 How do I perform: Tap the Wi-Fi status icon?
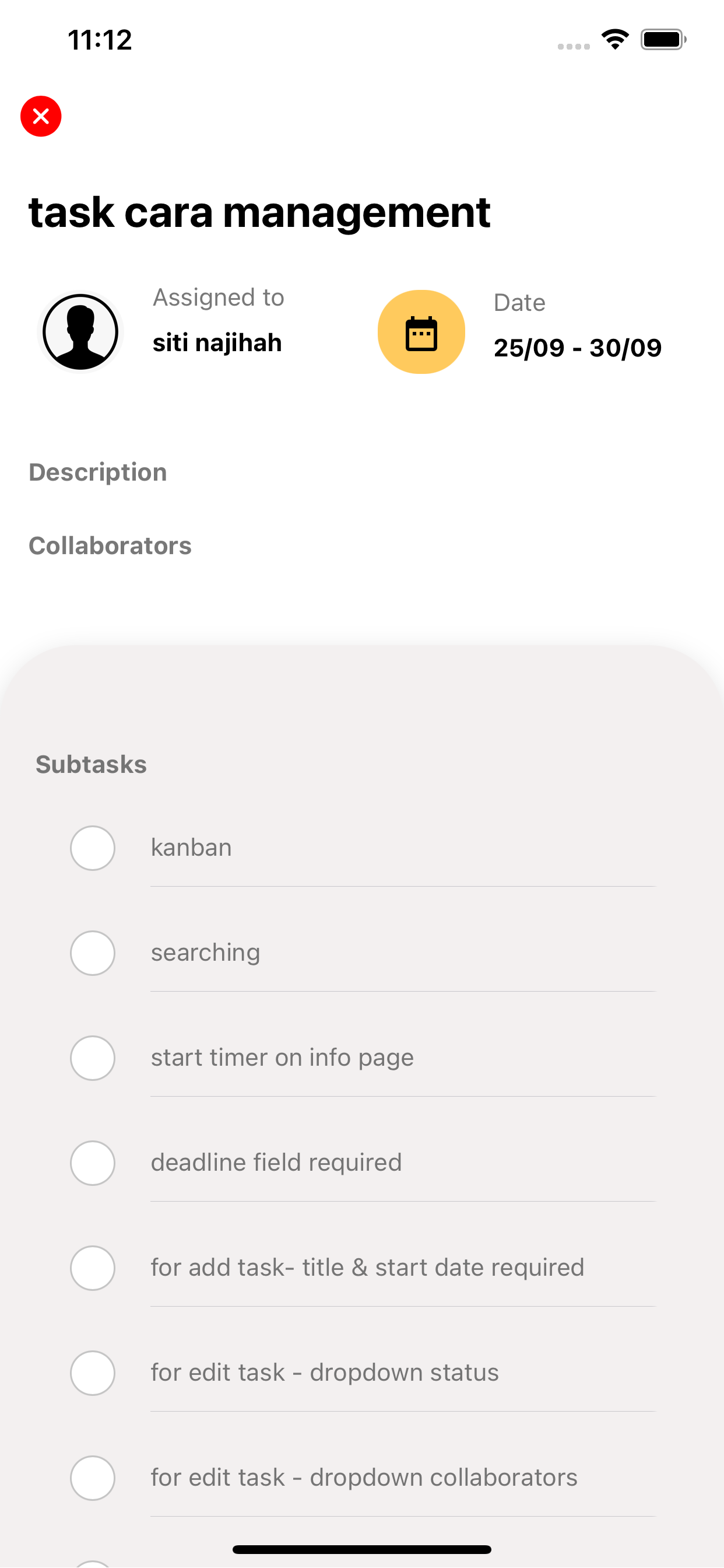click(x=614, y=40)
